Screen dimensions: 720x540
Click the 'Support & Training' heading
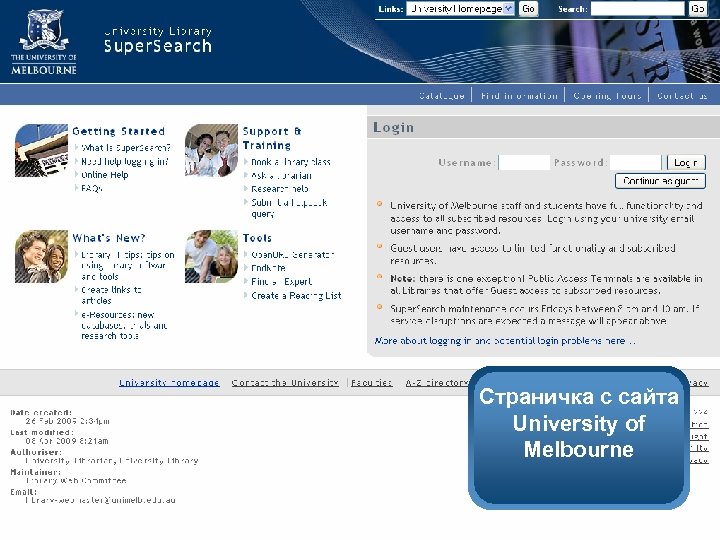click(272, 138)
